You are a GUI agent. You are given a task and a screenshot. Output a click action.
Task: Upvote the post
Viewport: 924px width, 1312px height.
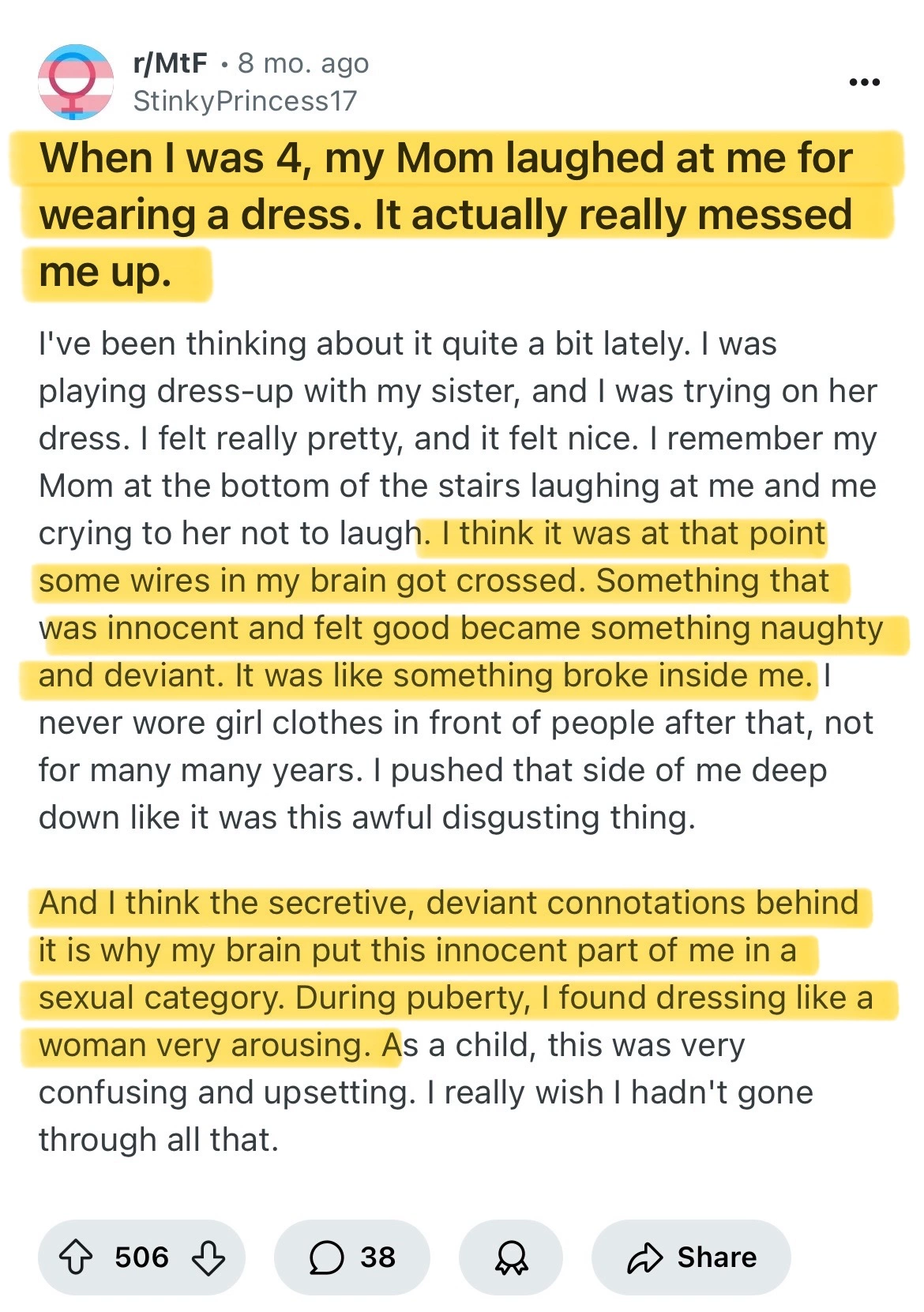(76, 1257)
